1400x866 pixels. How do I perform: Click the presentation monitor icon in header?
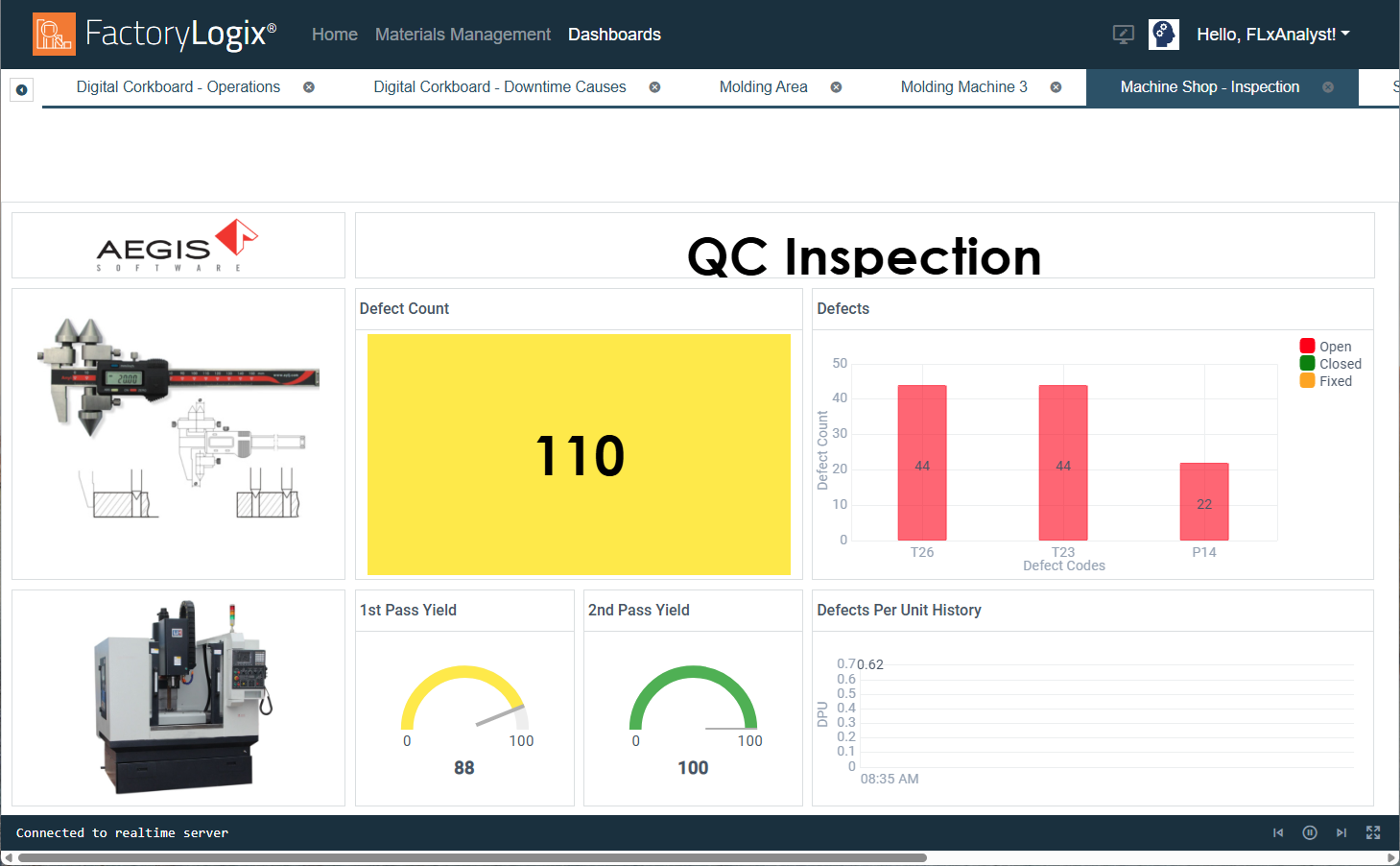tap(1123, 35)
